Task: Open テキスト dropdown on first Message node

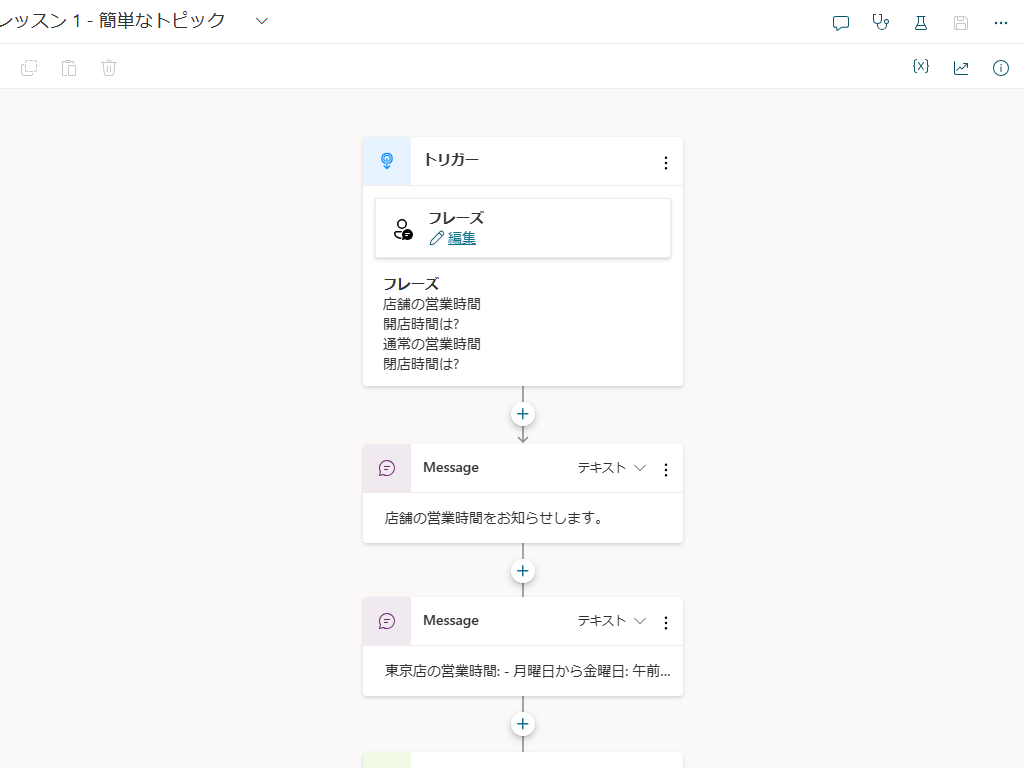Action: click(611, 467)
